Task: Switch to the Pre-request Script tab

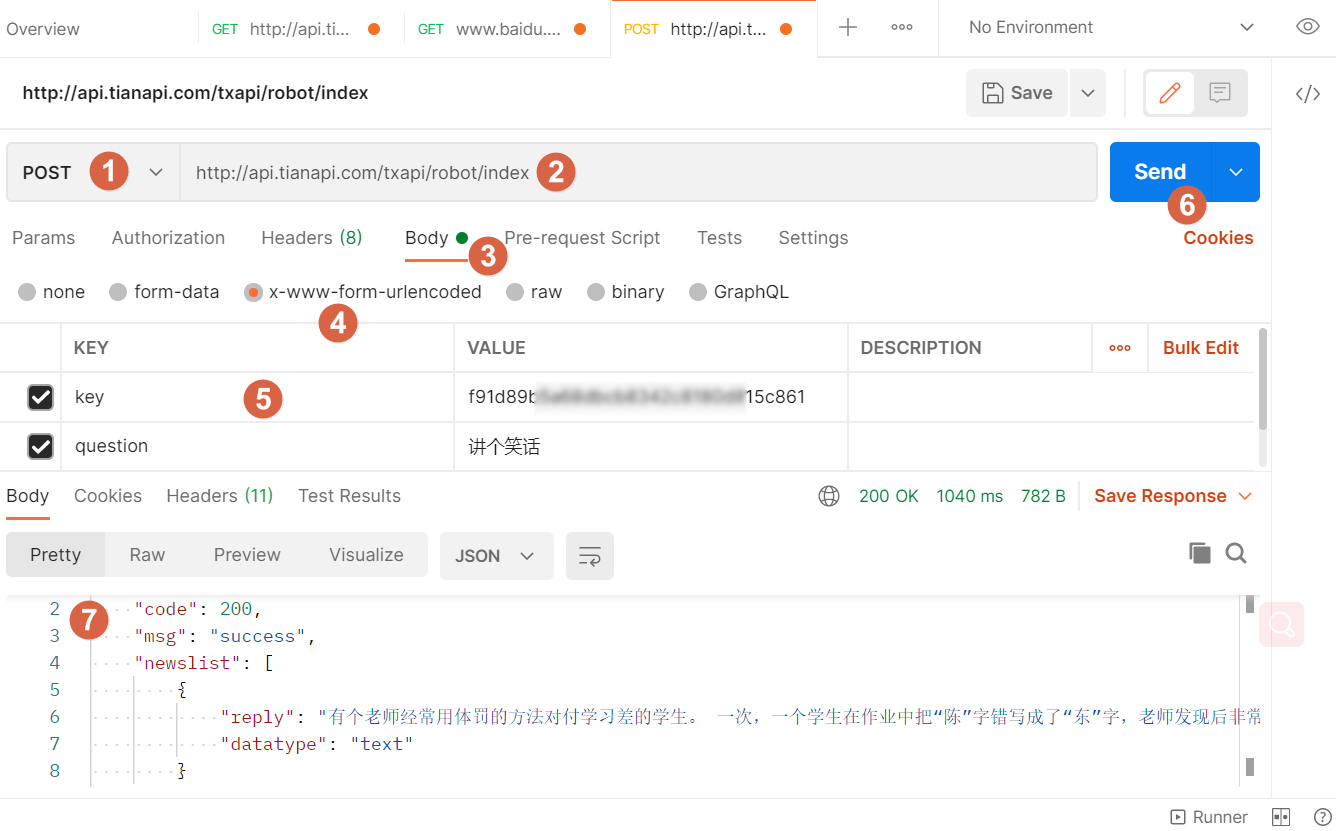Action: pos(582,238)
